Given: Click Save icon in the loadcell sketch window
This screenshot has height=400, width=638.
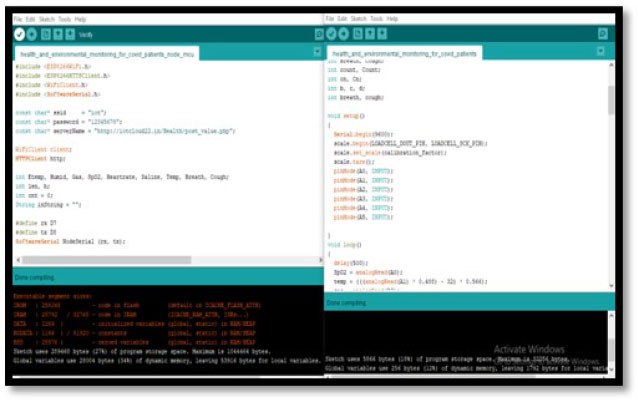Looking at the screenshot, I should click(383, 33).
